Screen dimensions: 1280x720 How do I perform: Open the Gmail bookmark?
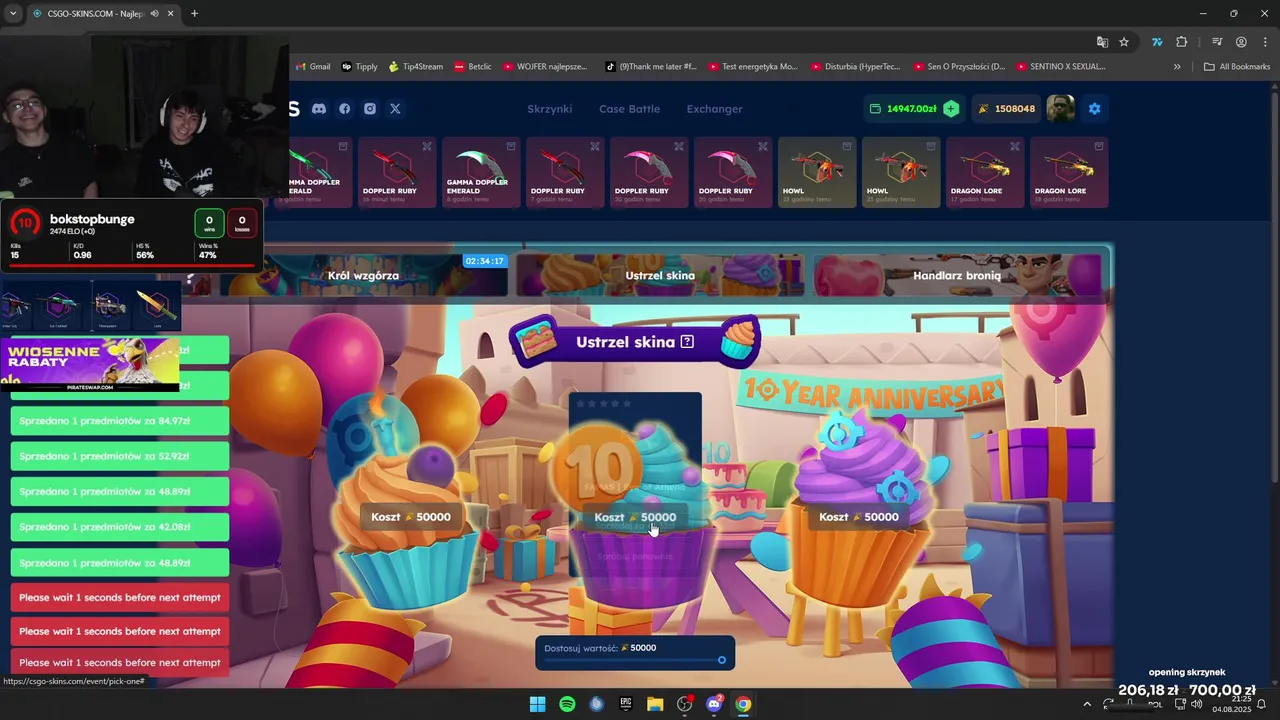click(x=313, y=67)
